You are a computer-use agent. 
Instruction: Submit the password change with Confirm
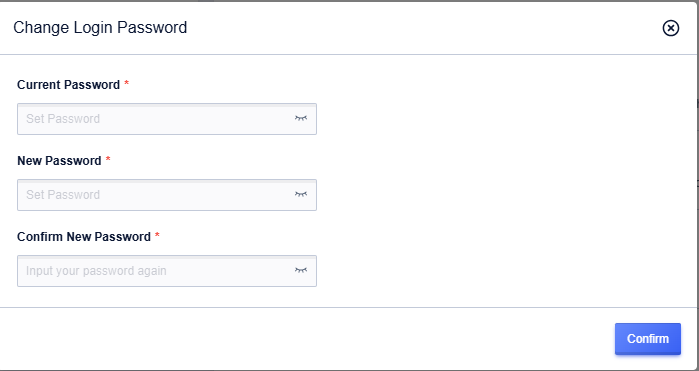(648, 339)
